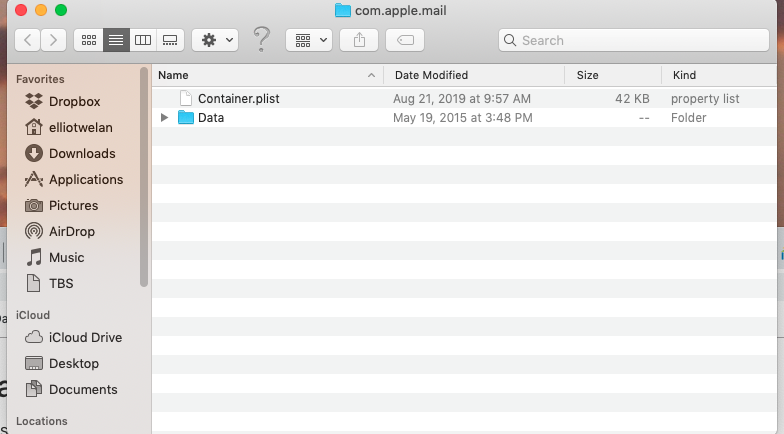Image resolution: width=784 pixels, height=434 pixels.
Task: Click the Favorites section header
Action: click(40, 79)
